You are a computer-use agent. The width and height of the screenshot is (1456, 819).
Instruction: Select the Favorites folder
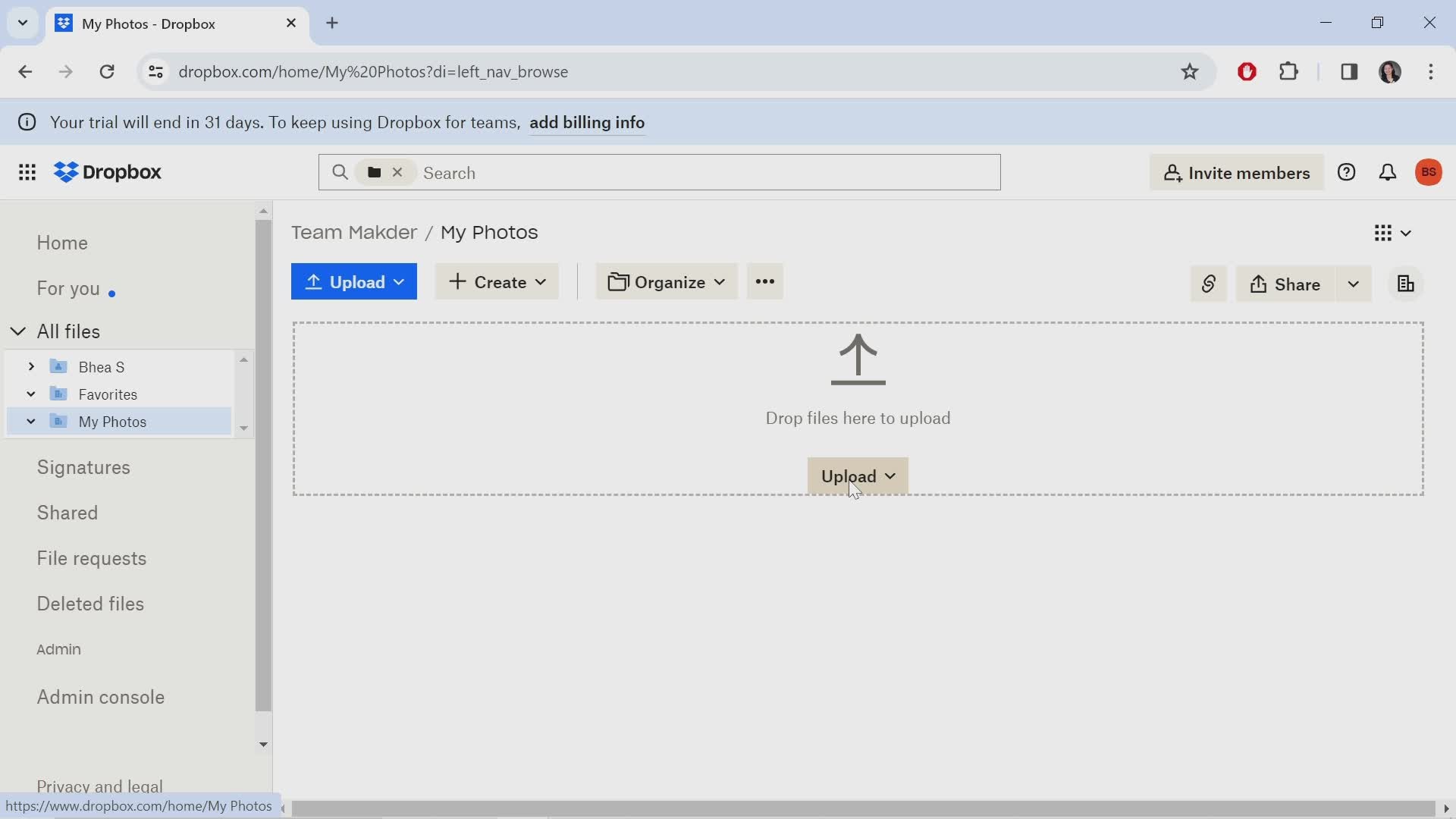pos(108,394)
